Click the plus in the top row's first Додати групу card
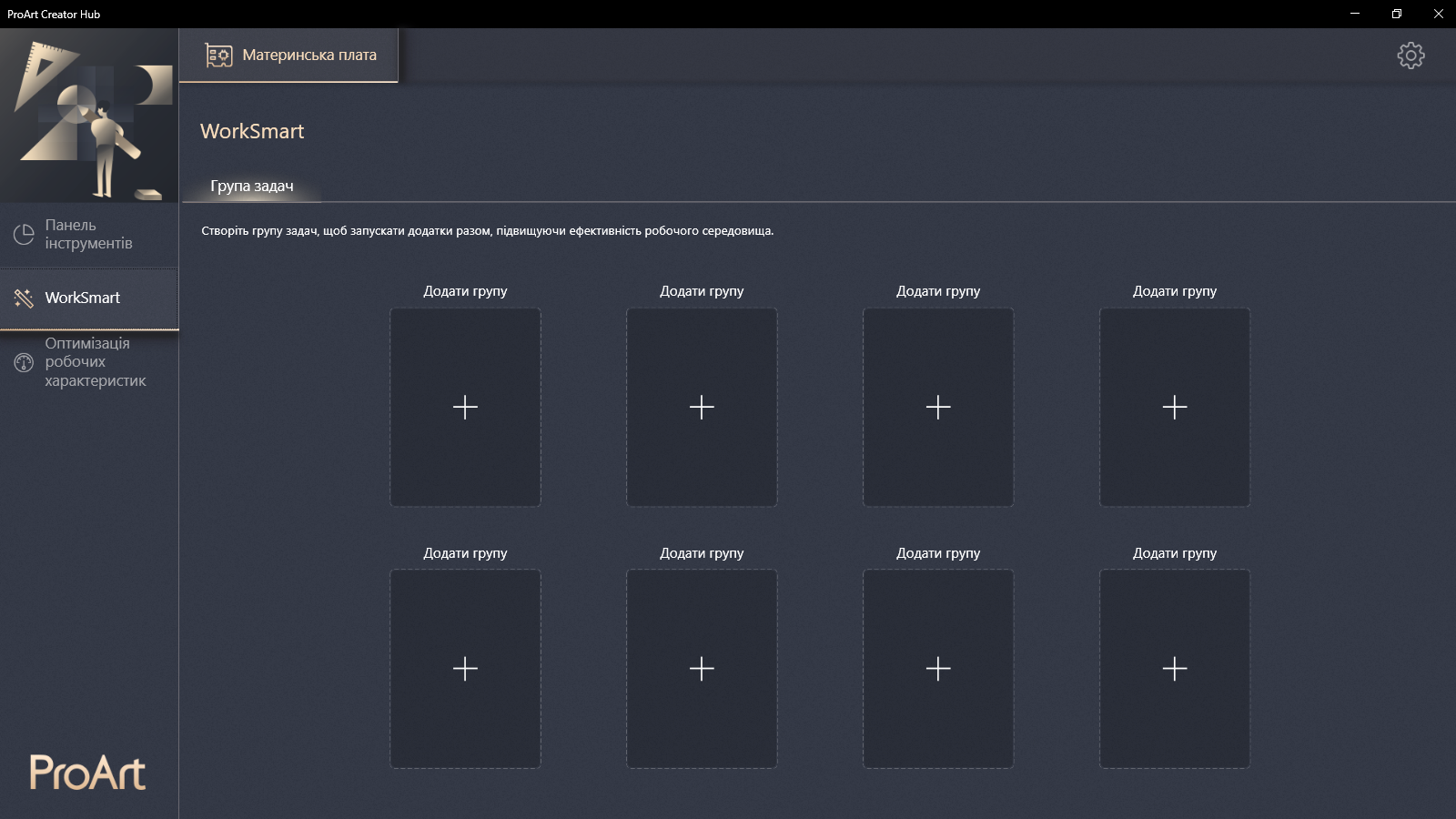This screenshot has width=1456, height=819. (465, 407)
